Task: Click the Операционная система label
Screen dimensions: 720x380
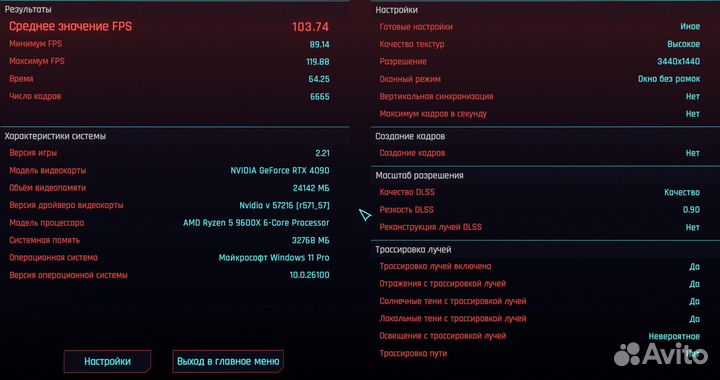Action: coord(53,258)
